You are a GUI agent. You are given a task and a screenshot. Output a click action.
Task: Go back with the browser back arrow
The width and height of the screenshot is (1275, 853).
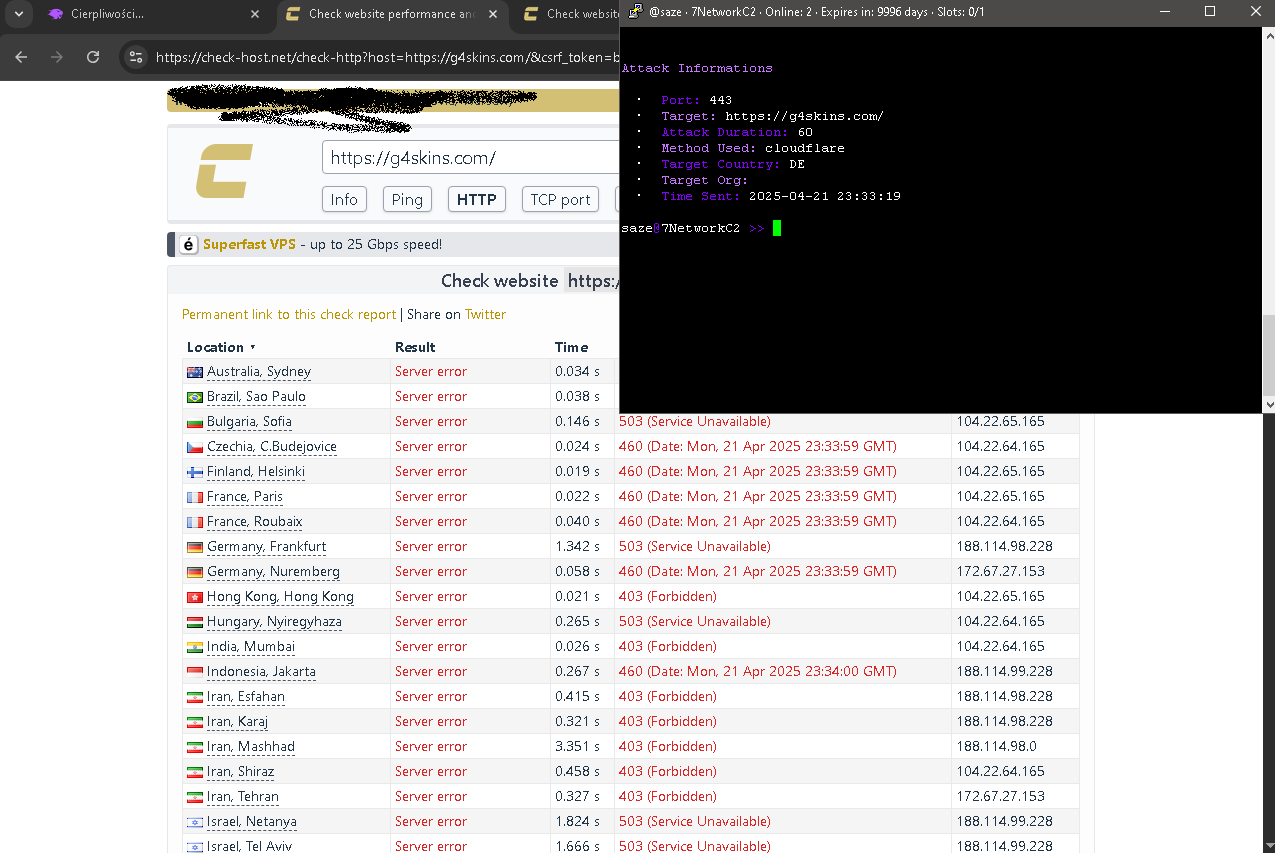21,57
